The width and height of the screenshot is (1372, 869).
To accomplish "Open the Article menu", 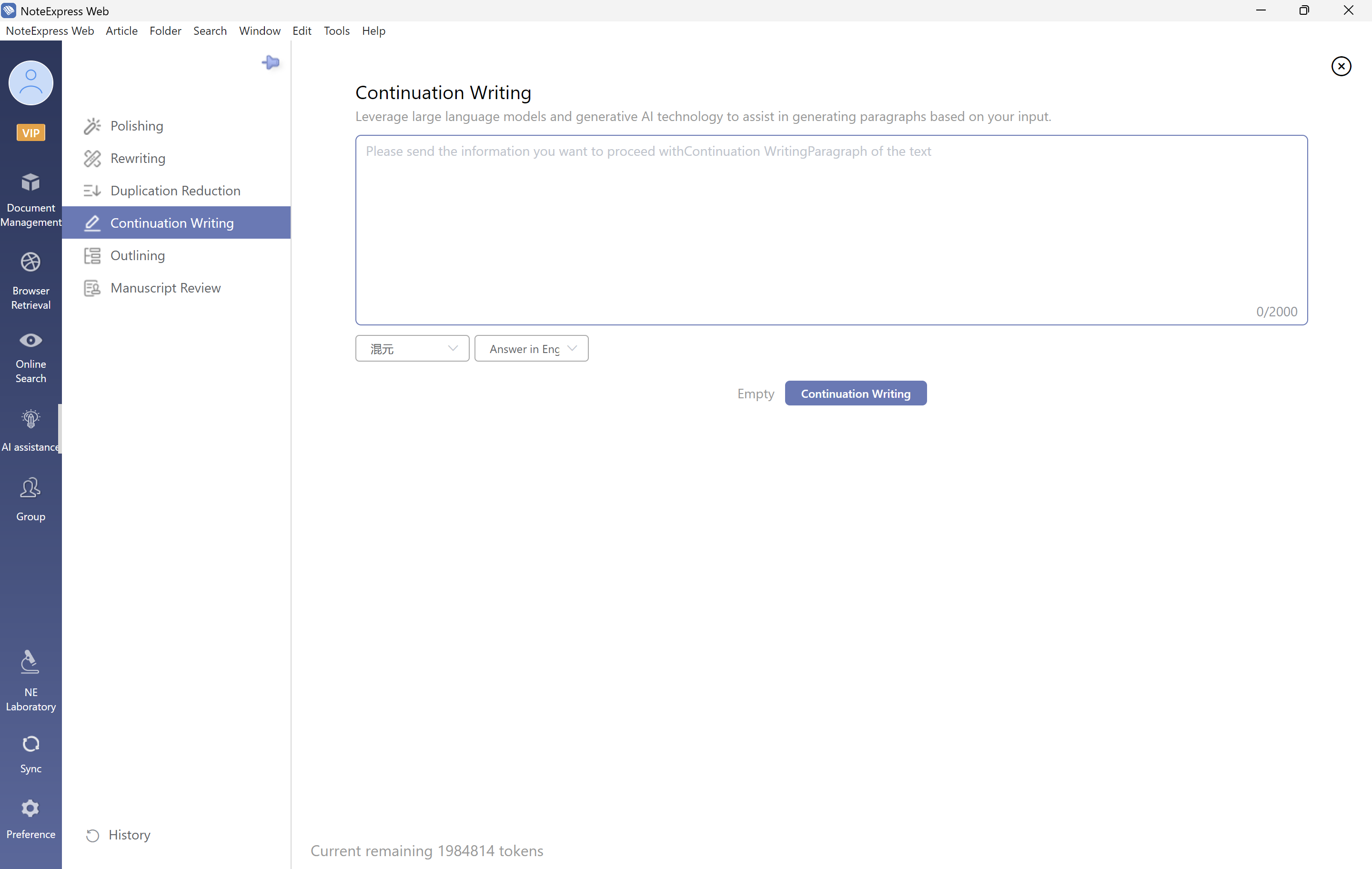I will coord(122,31).
